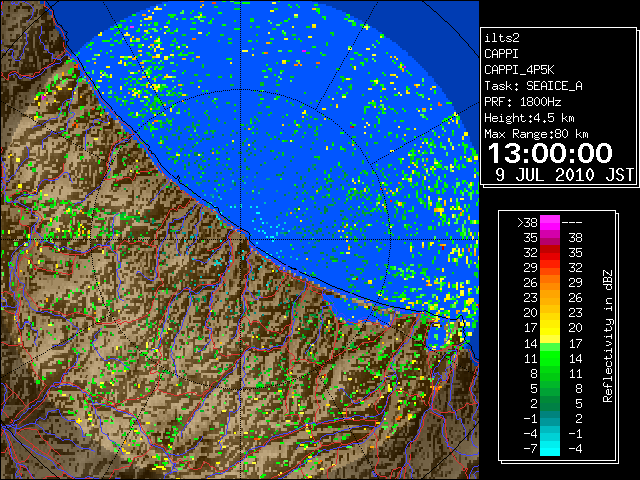Click the "Reflectivity in dBZ" axis label
Screen dimensions: 640x480
click(x=608, y=336)
